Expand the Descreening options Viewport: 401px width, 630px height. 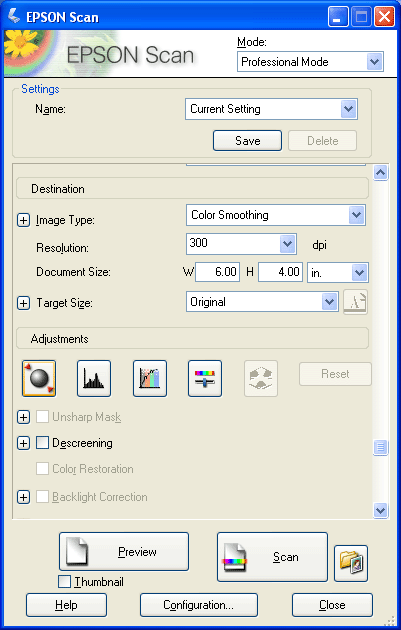[23, 443]
